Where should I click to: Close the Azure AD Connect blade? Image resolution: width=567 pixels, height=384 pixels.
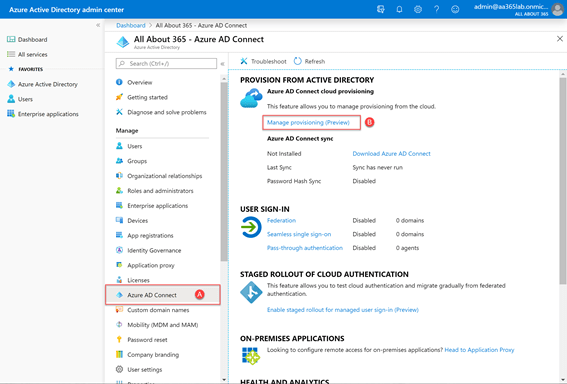point(559,39)
